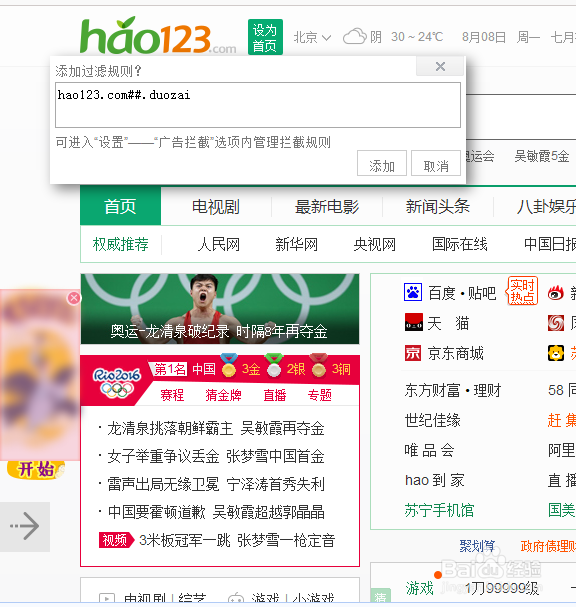Click the 电视剧 category at page bottom
Screen dimensions: 576x607
click(145, 598)
